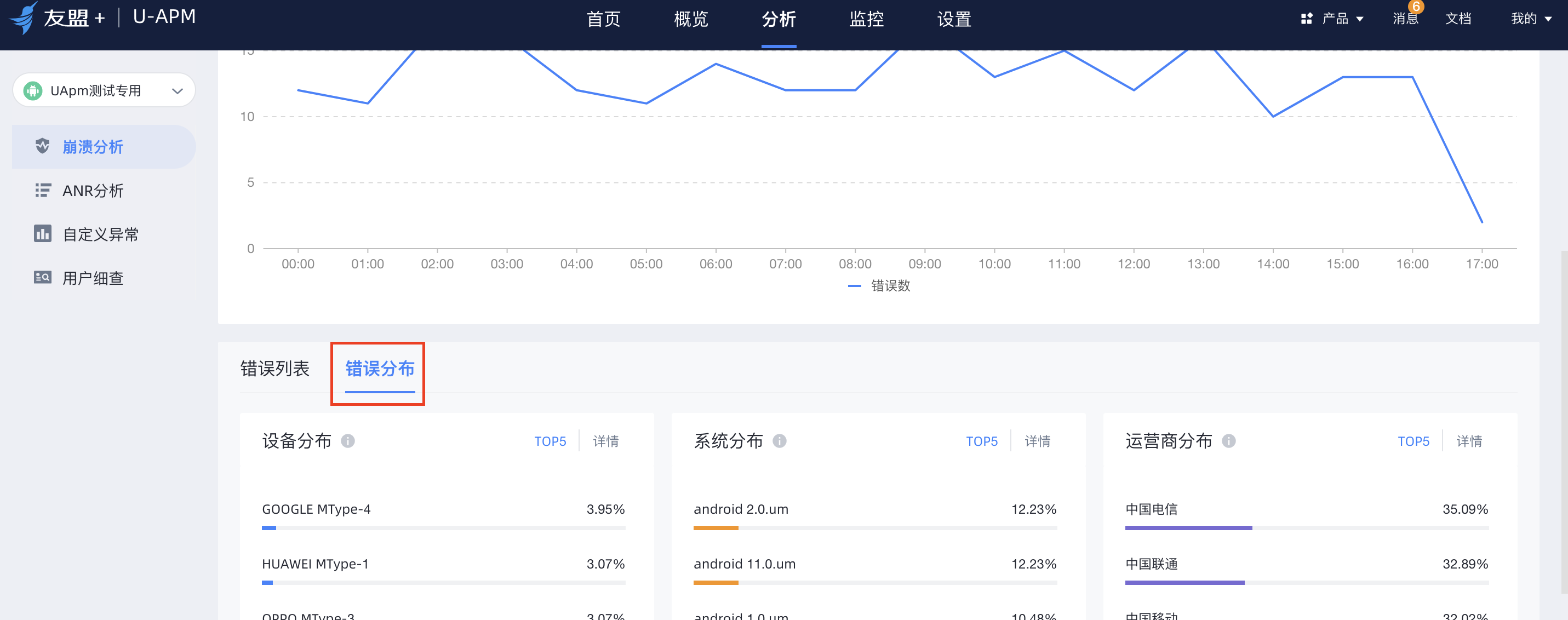
Task: Open the 概览 nav tab
Action: [691, 20]
